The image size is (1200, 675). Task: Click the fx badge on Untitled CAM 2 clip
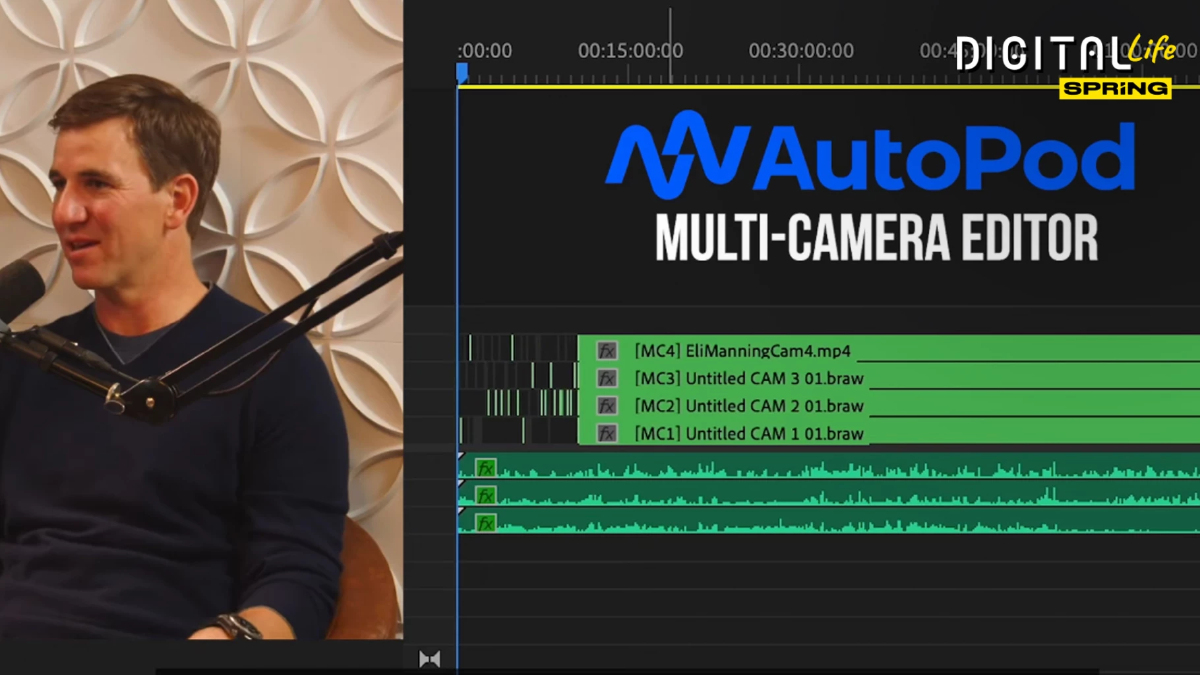(606, 406)
